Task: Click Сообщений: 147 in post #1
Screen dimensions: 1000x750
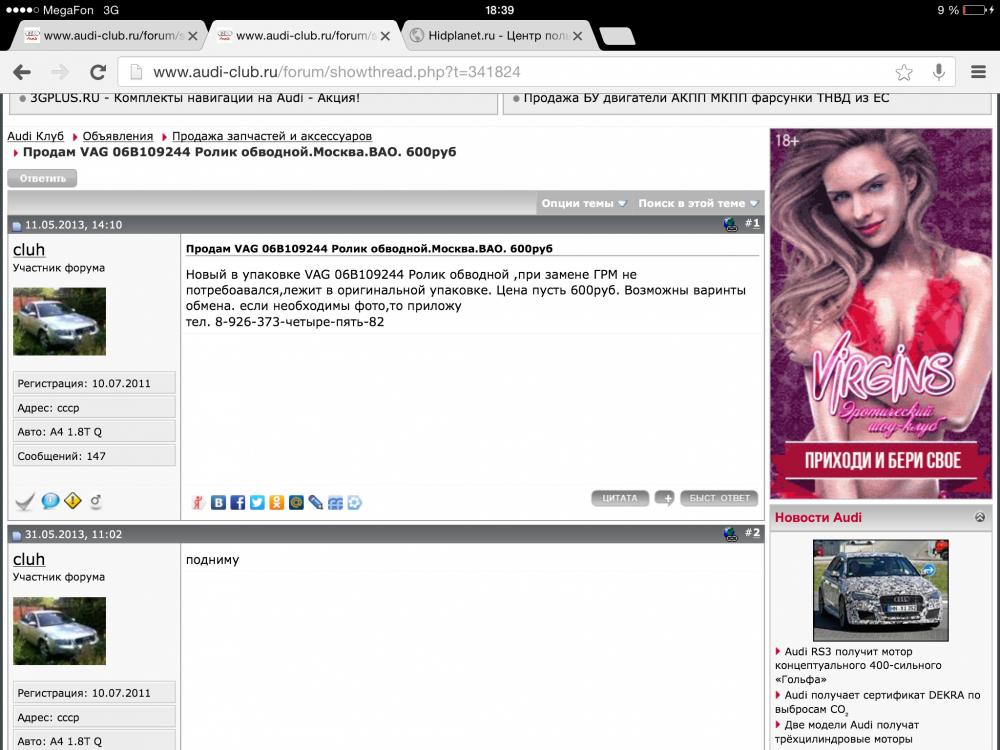Action: [x=94, y=456]
